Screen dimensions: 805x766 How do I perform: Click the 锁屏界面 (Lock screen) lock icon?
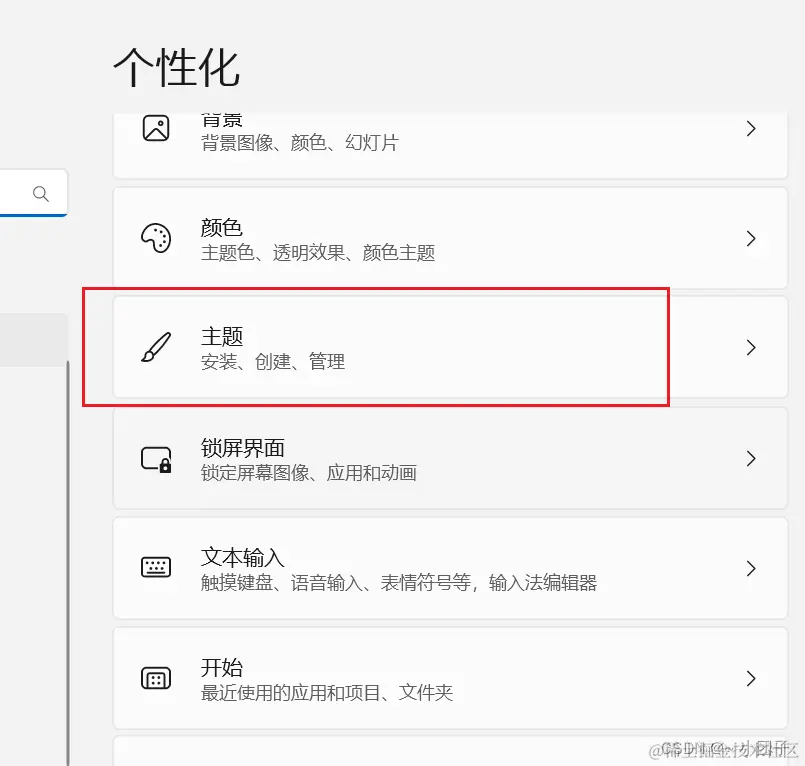pyautogui.click(x=155, y=458)
